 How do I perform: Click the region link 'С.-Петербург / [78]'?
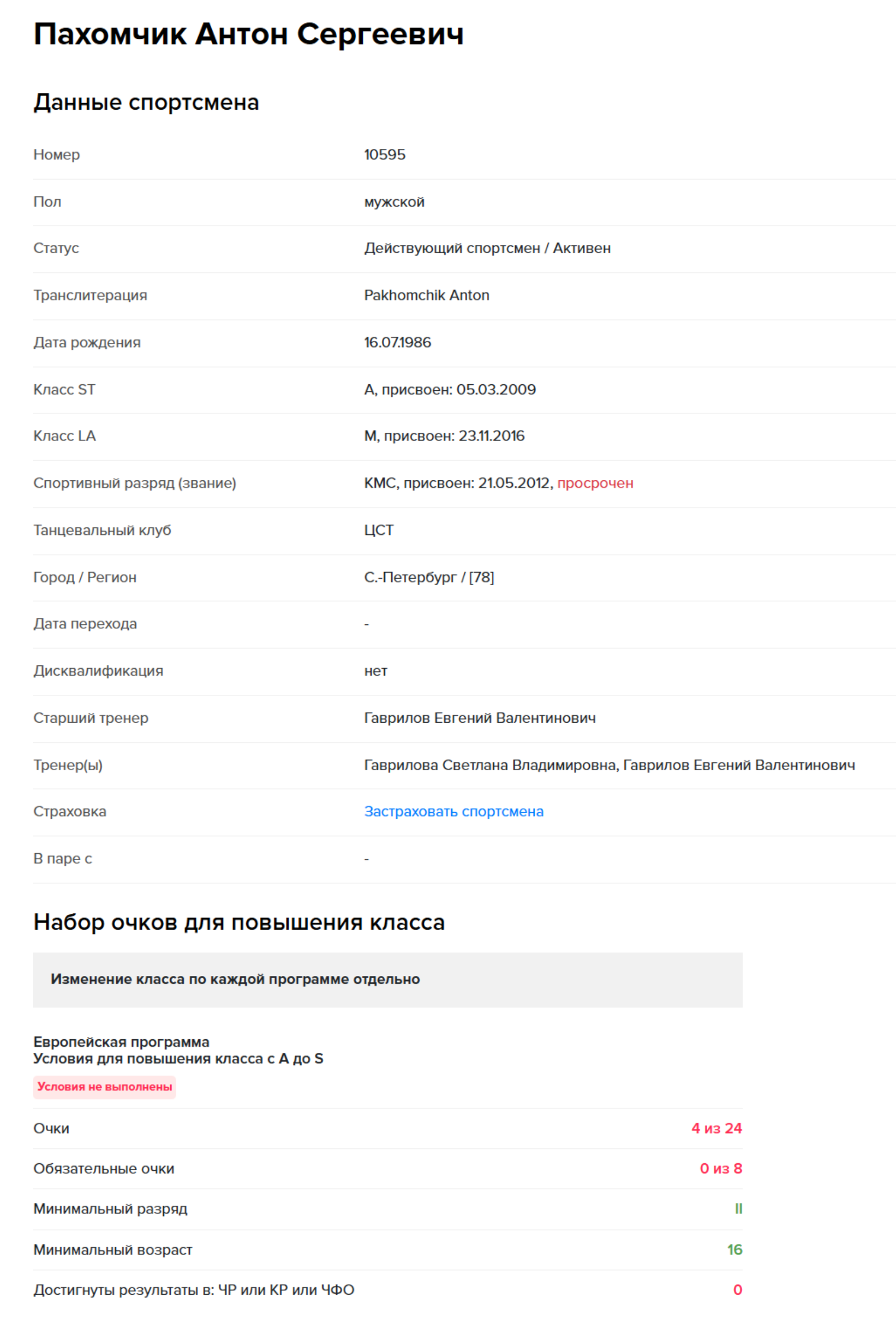click(x=429, y=577)
